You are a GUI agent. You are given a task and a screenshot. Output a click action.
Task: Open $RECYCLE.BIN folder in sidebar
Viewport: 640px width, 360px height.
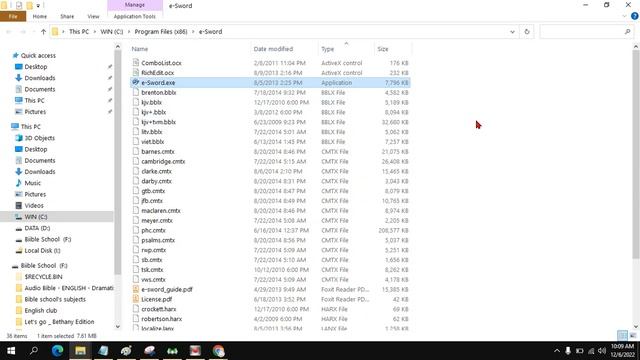(43, 277)
